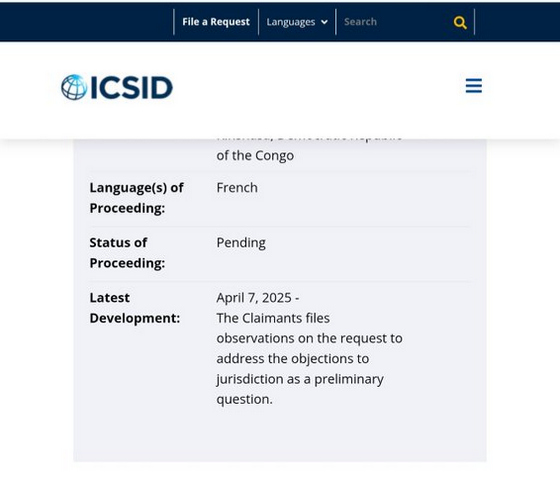Open the Languages menu label

pos(291,22)
